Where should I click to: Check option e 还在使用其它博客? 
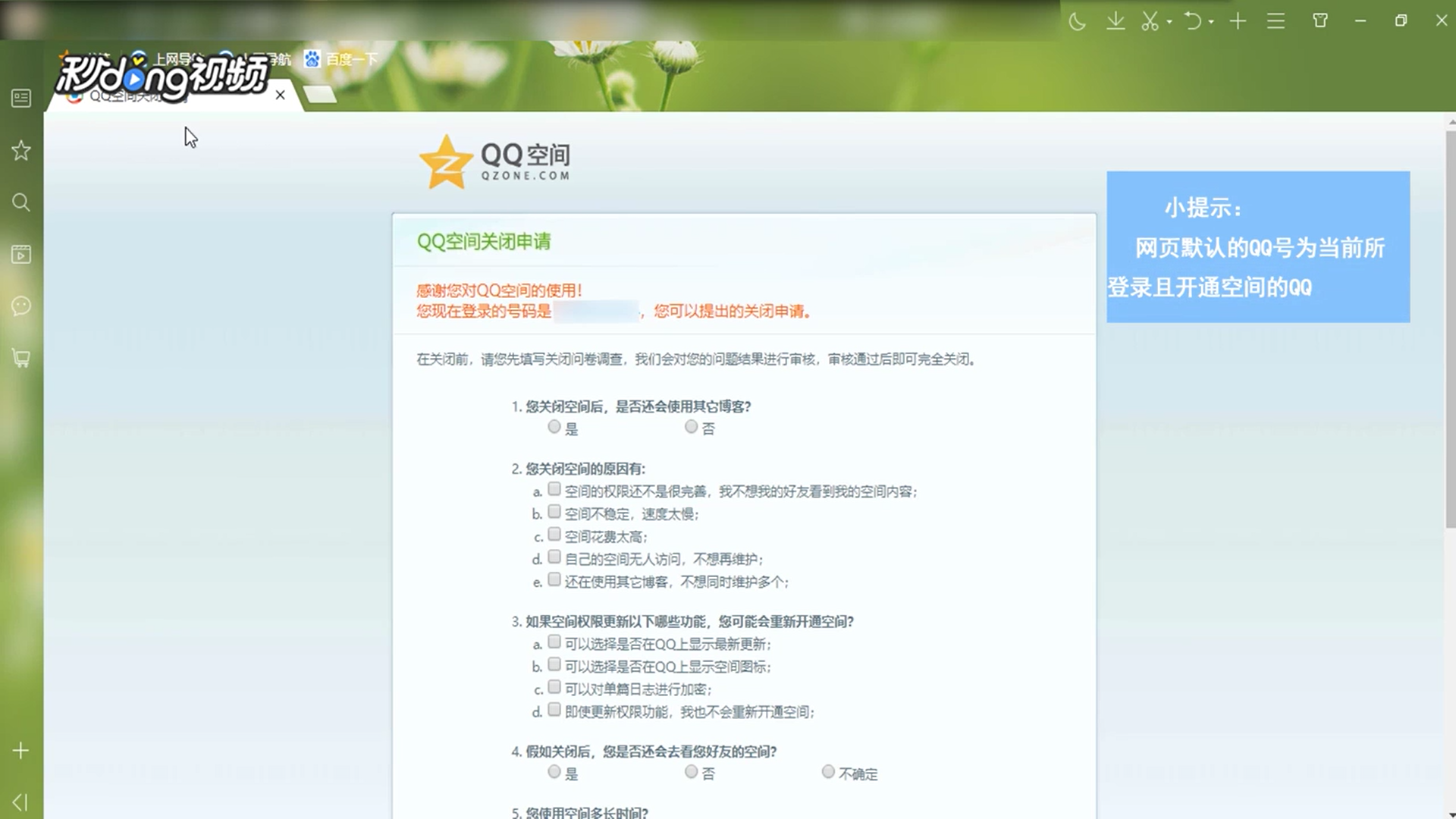pyautogui.click(x=554, y=580)
